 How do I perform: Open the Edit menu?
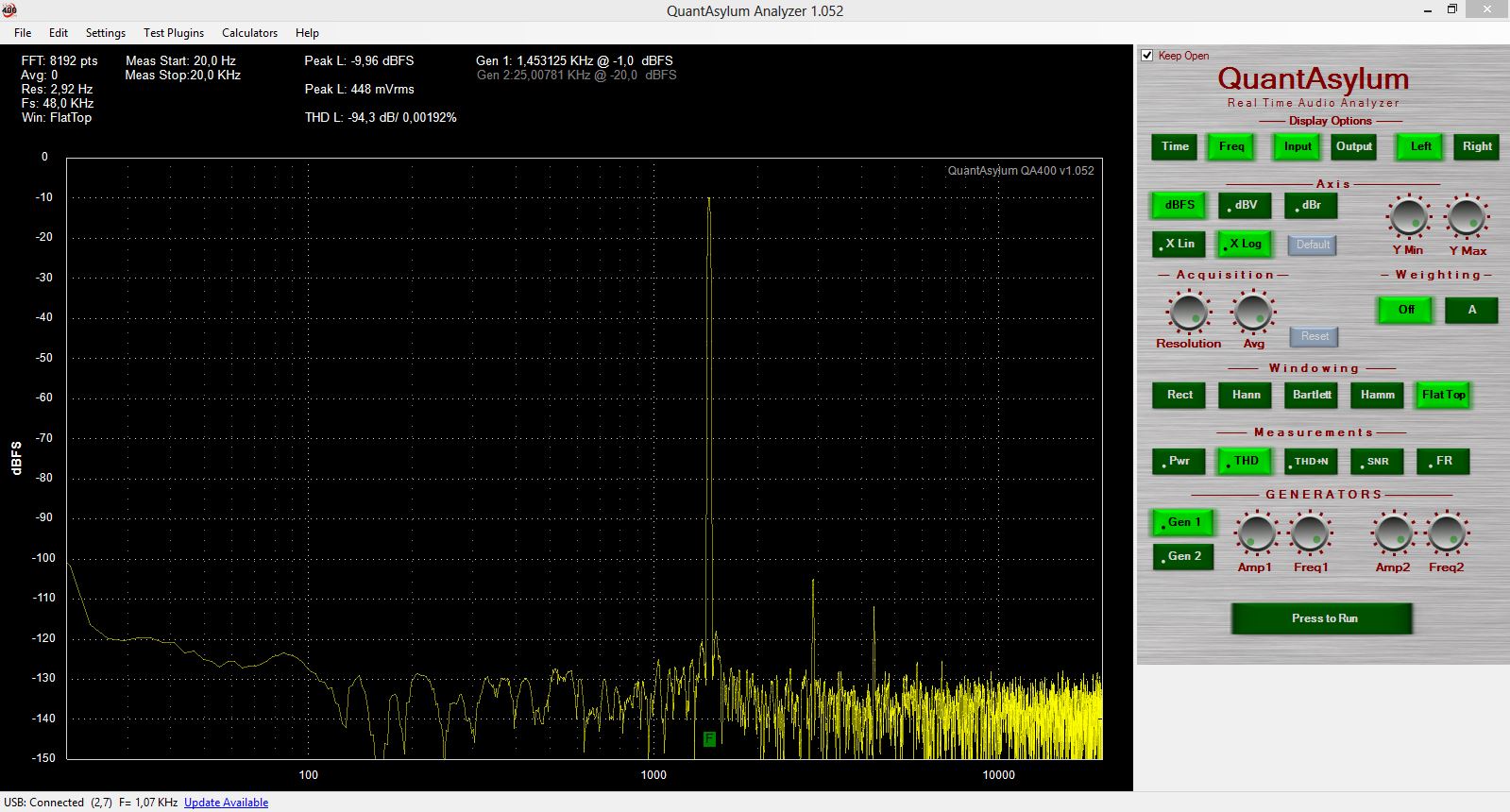pos(59,32)
